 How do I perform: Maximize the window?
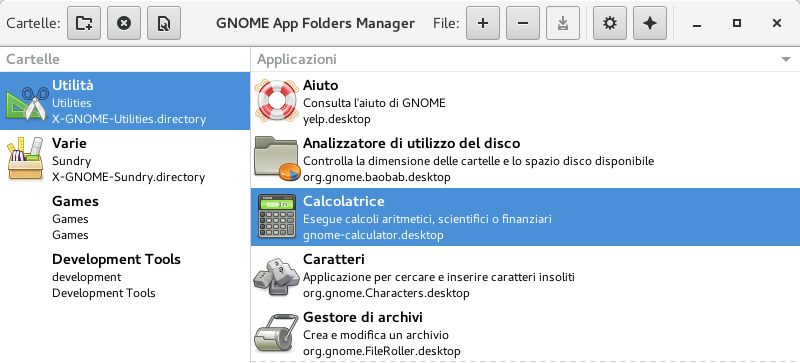[737, 23]
